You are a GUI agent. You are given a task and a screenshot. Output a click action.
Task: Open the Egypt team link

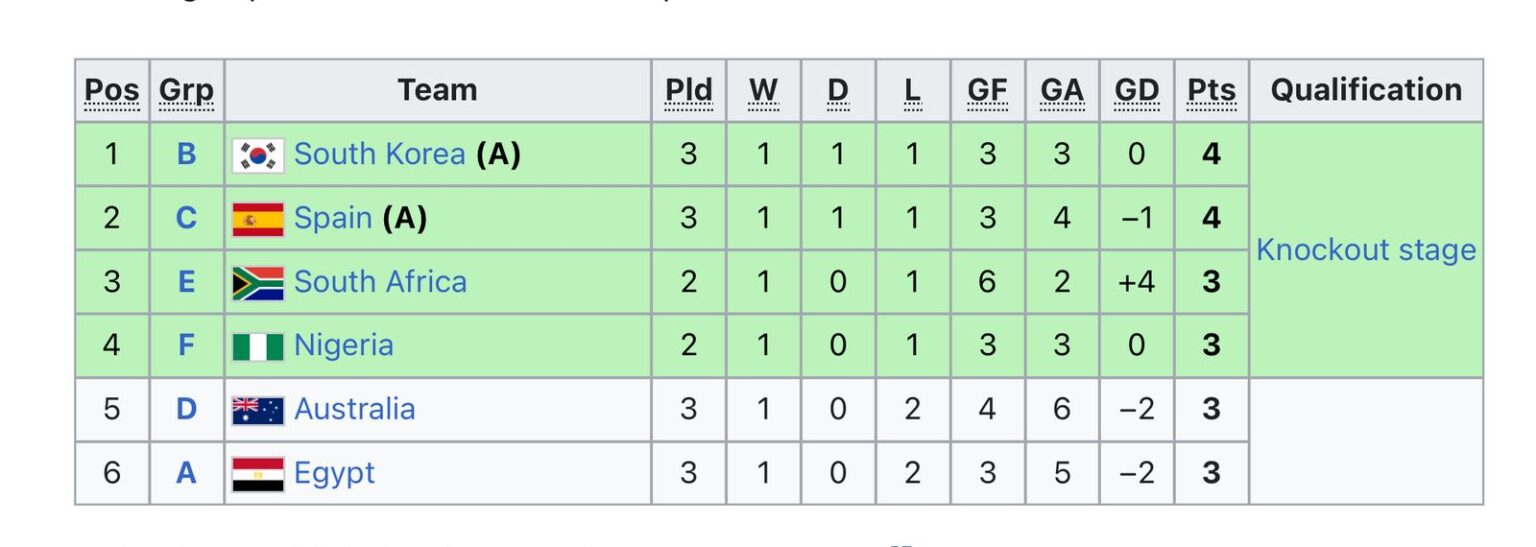(x=334, y=474)
